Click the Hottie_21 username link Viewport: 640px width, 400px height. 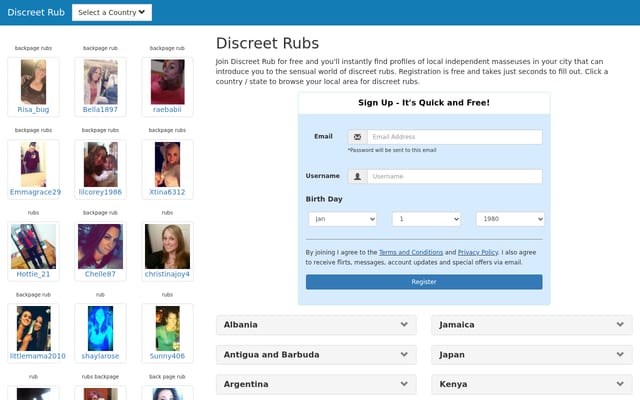[33, 274]
